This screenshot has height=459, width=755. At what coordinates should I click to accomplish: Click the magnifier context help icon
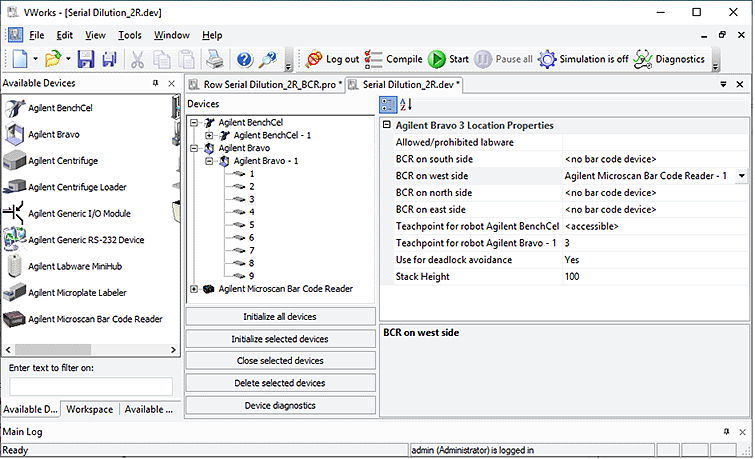coord(268,59)
